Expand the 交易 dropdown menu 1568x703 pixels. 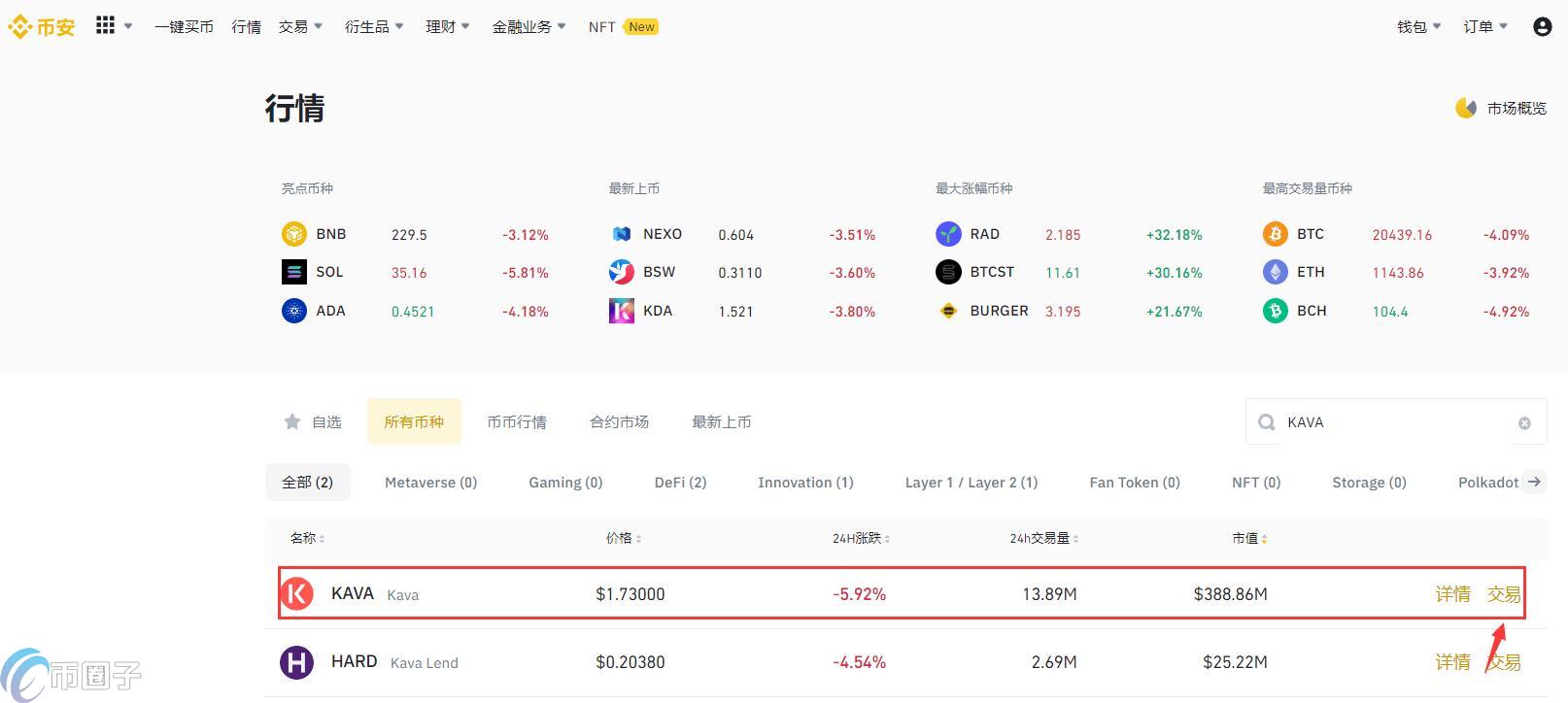[300, 27]
